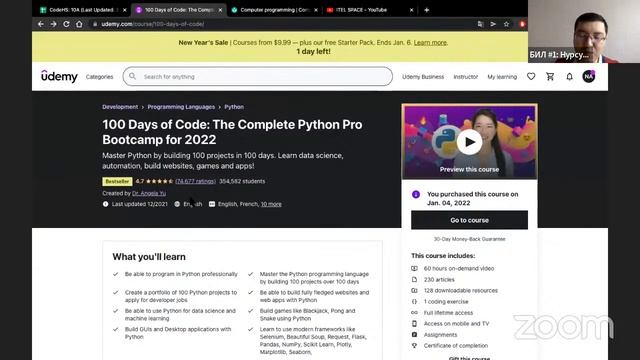Open the NA profile avatar menu
The width and height of the screenshot is (640, 360).
[589, 76]
